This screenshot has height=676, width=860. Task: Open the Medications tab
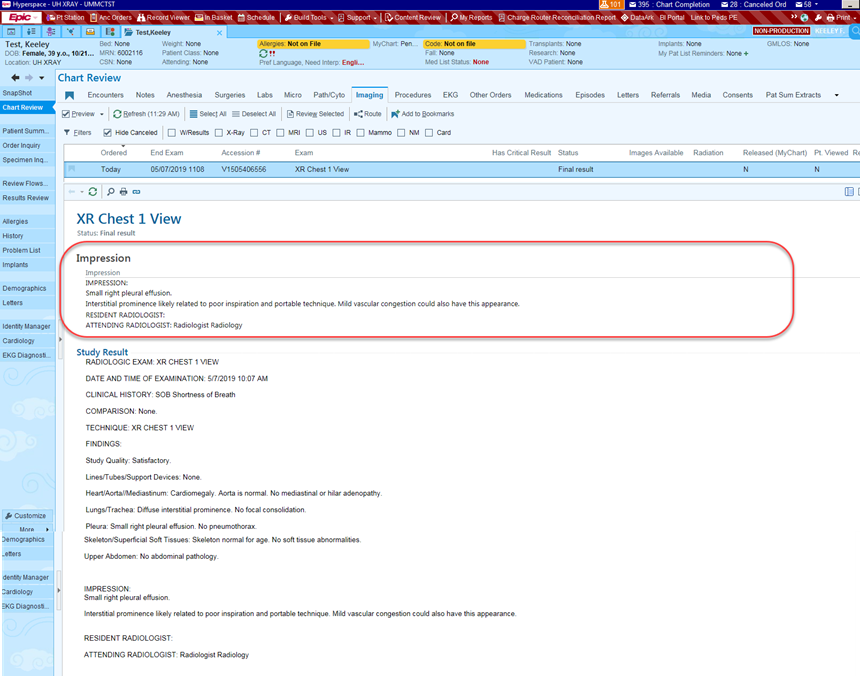click(x=544, y=95)
